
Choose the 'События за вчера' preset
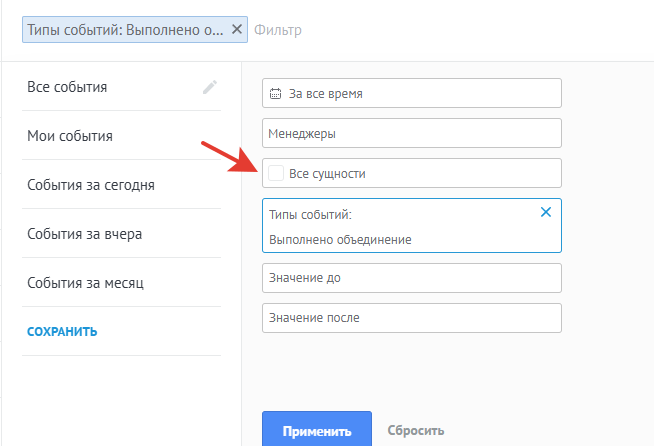[x=85, y=234]
